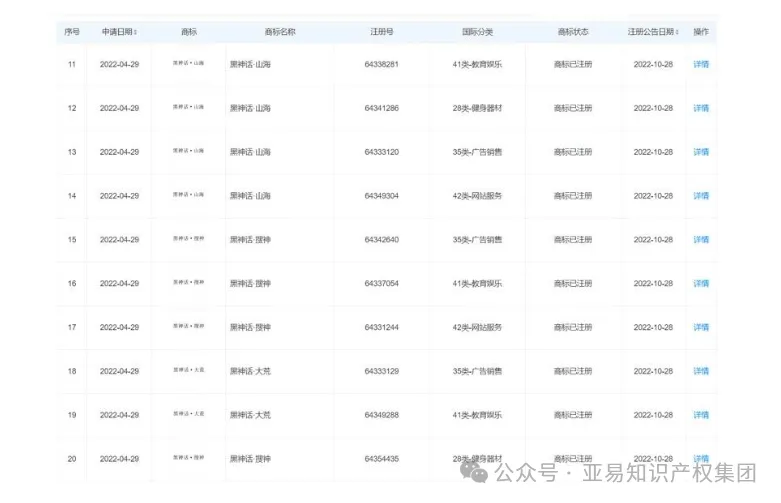Click the 商标已注册 status in row 13
The image size is (781, 503).
(573, 152)
